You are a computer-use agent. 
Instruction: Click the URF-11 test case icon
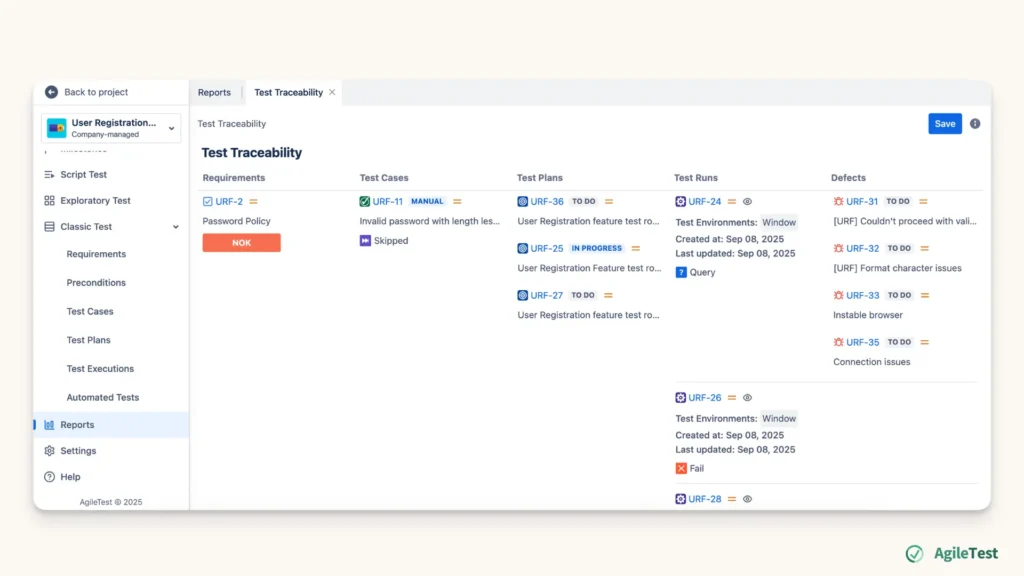[364, 202]
